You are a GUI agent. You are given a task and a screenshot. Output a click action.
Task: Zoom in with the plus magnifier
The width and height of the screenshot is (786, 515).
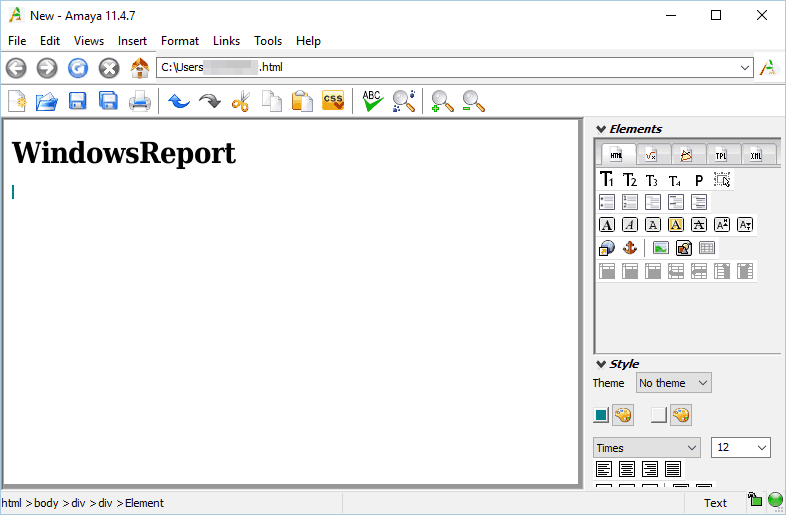point(443,101)
